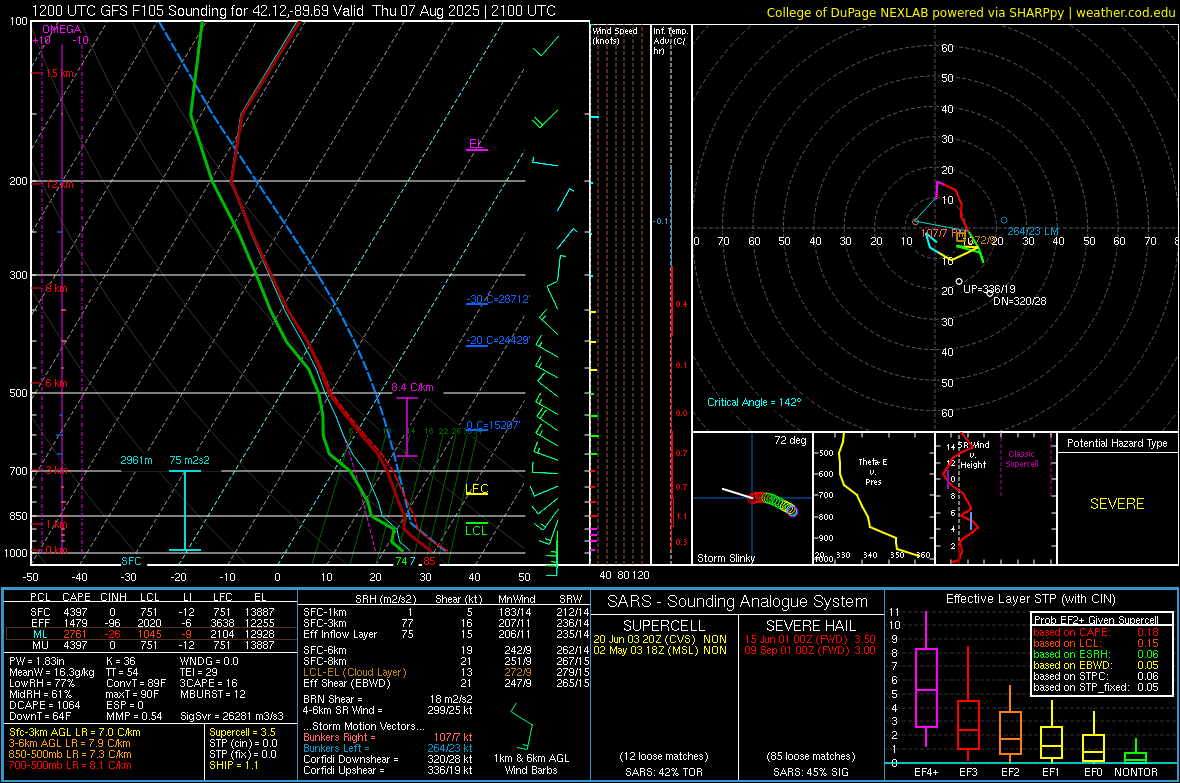Viewport: 1180px width, 783px height.
Task: Click the Sfc-3km AGL LR = 7.0 C/km line
Action: [75, 732]
